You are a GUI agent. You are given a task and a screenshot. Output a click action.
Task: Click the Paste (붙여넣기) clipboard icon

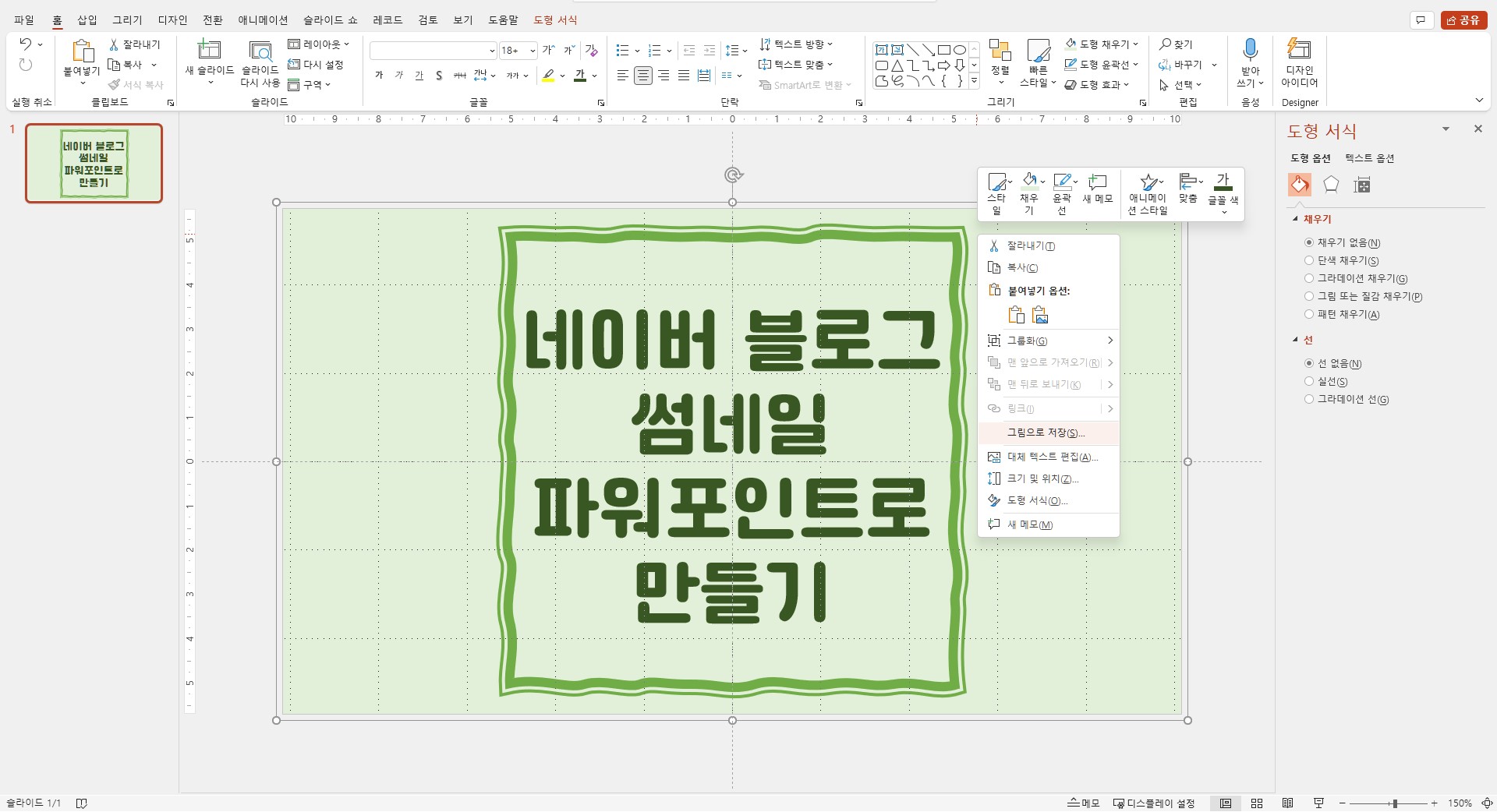[82, 51]
